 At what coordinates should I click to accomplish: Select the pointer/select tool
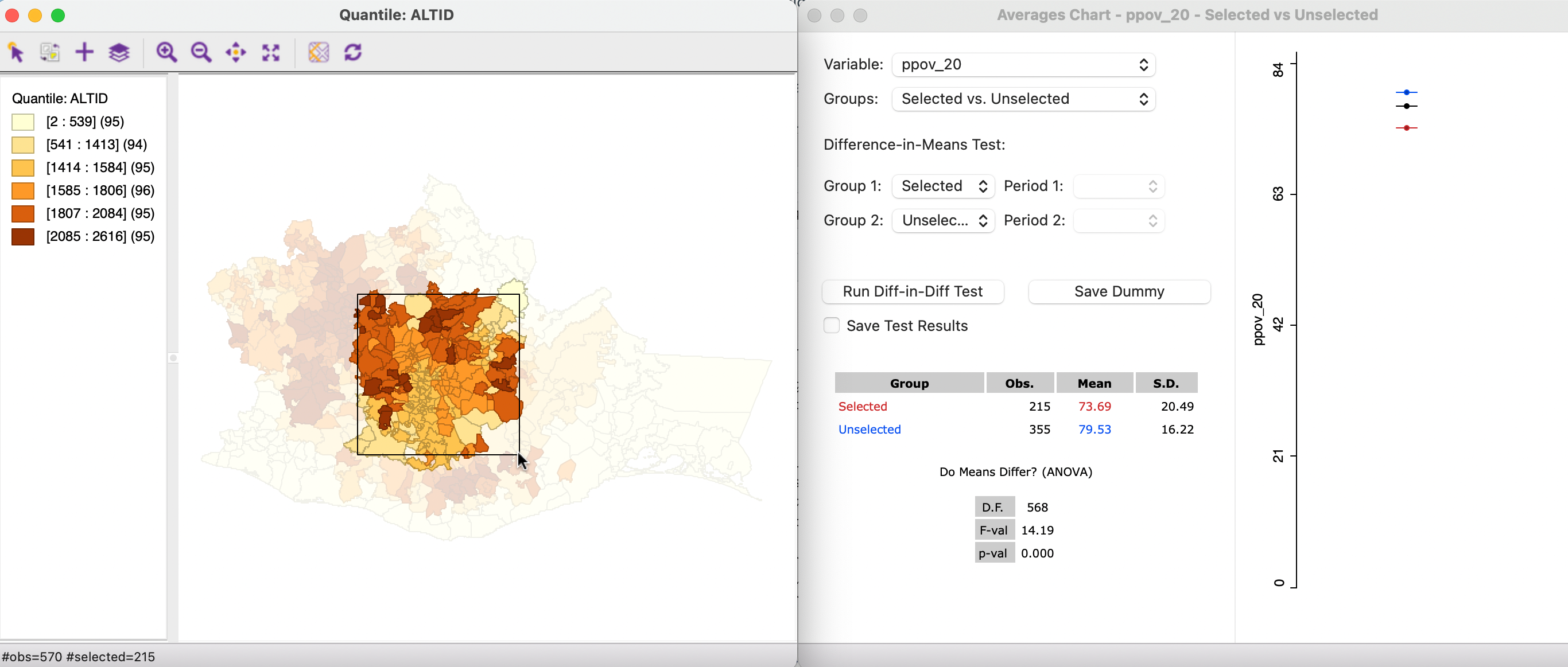click(x=16, y=51)
